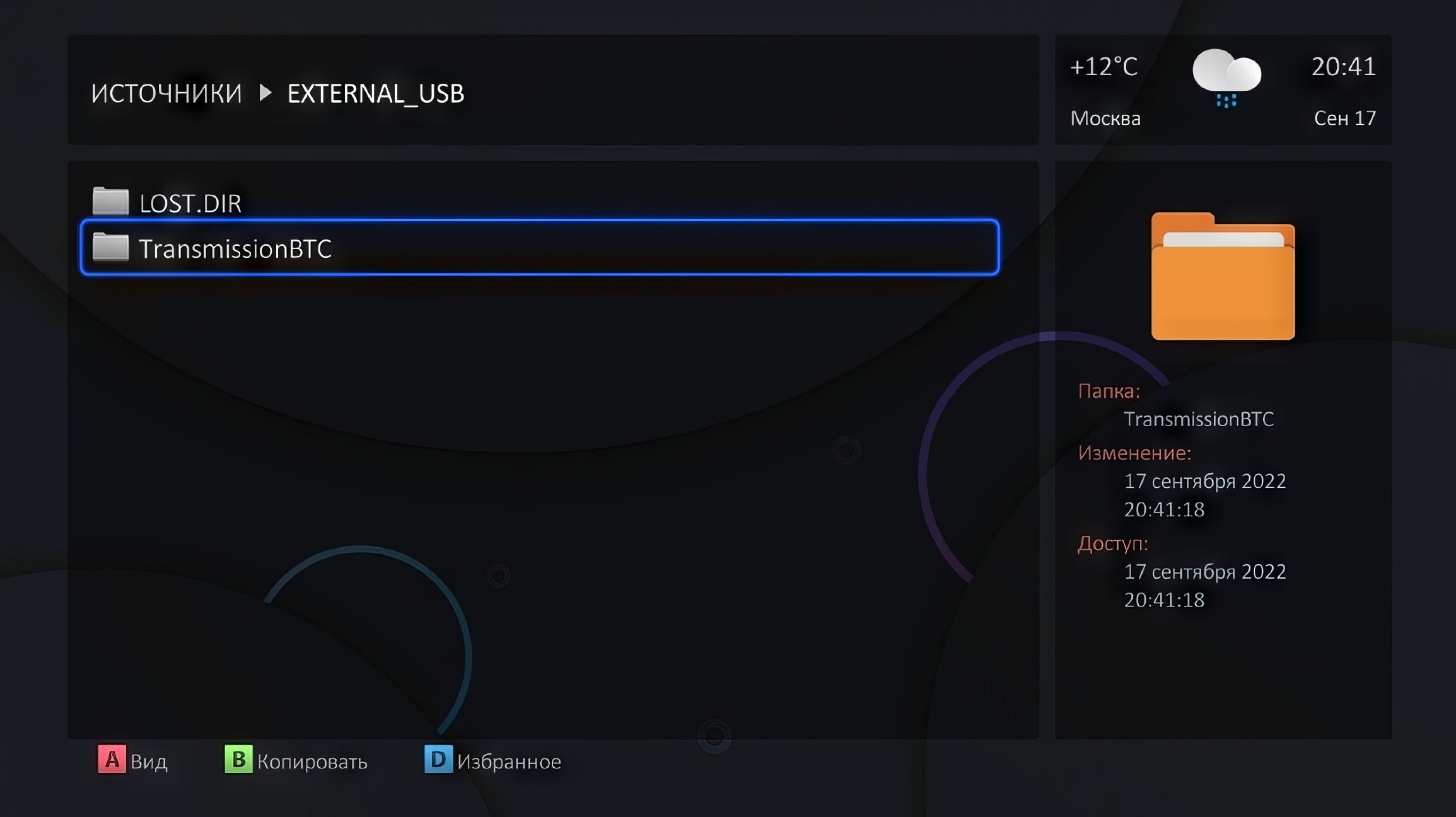Click the large orange folder preview
Screen dimensions: 1456x817
[x=1223, y=277]
